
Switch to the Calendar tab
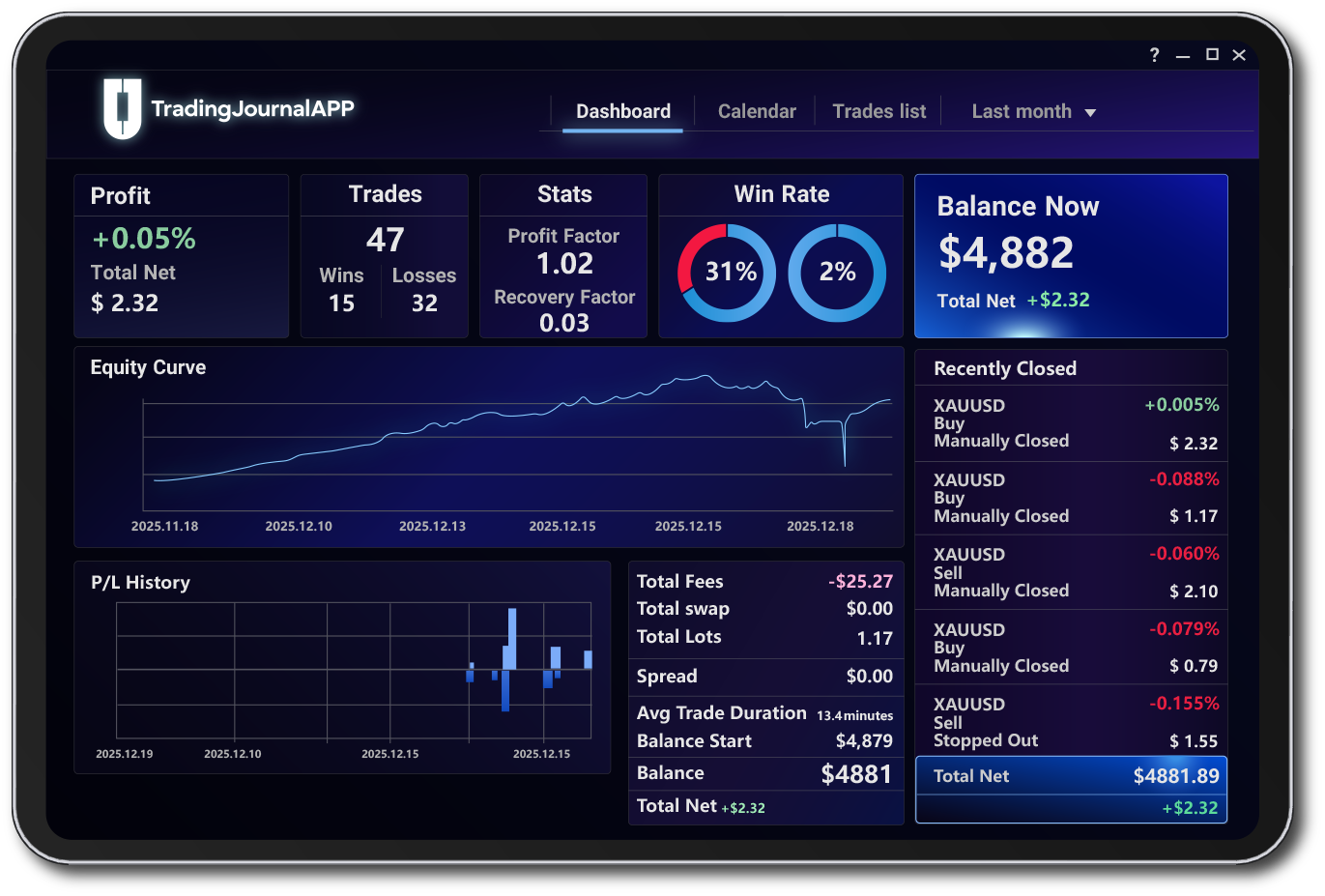[757, 111]
